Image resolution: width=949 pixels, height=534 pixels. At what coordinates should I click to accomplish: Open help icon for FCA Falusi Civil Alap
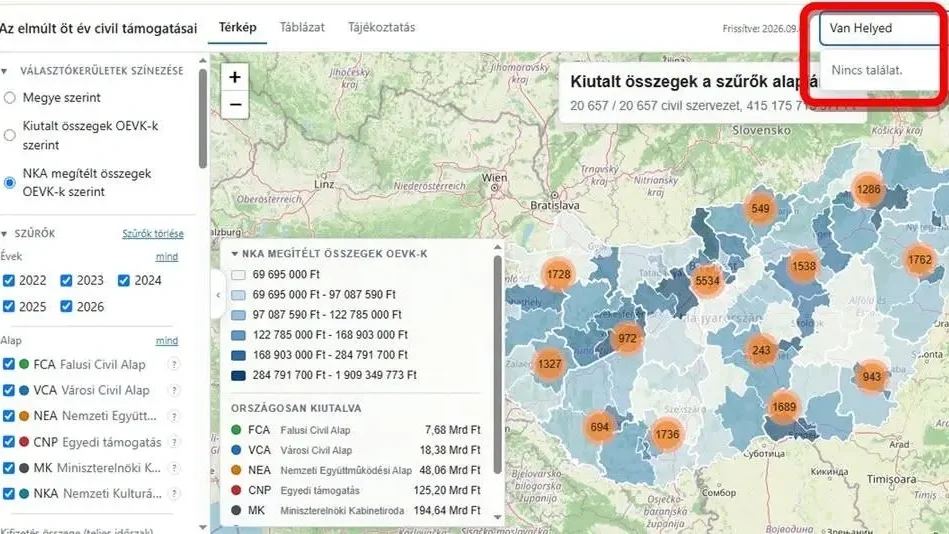[x=174, y=364]
